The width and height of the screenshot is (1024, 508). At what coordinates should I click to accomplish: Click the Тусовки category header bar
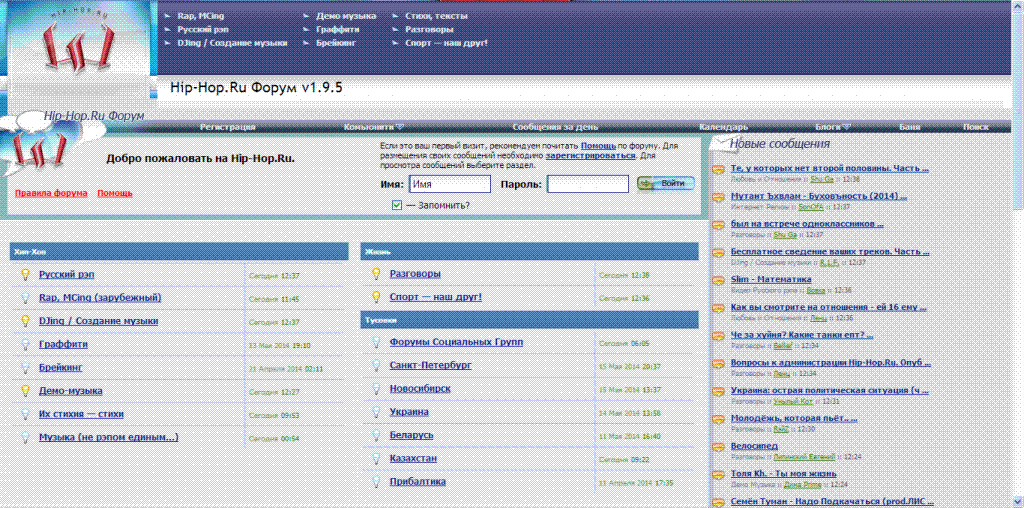tap(530, 320)
